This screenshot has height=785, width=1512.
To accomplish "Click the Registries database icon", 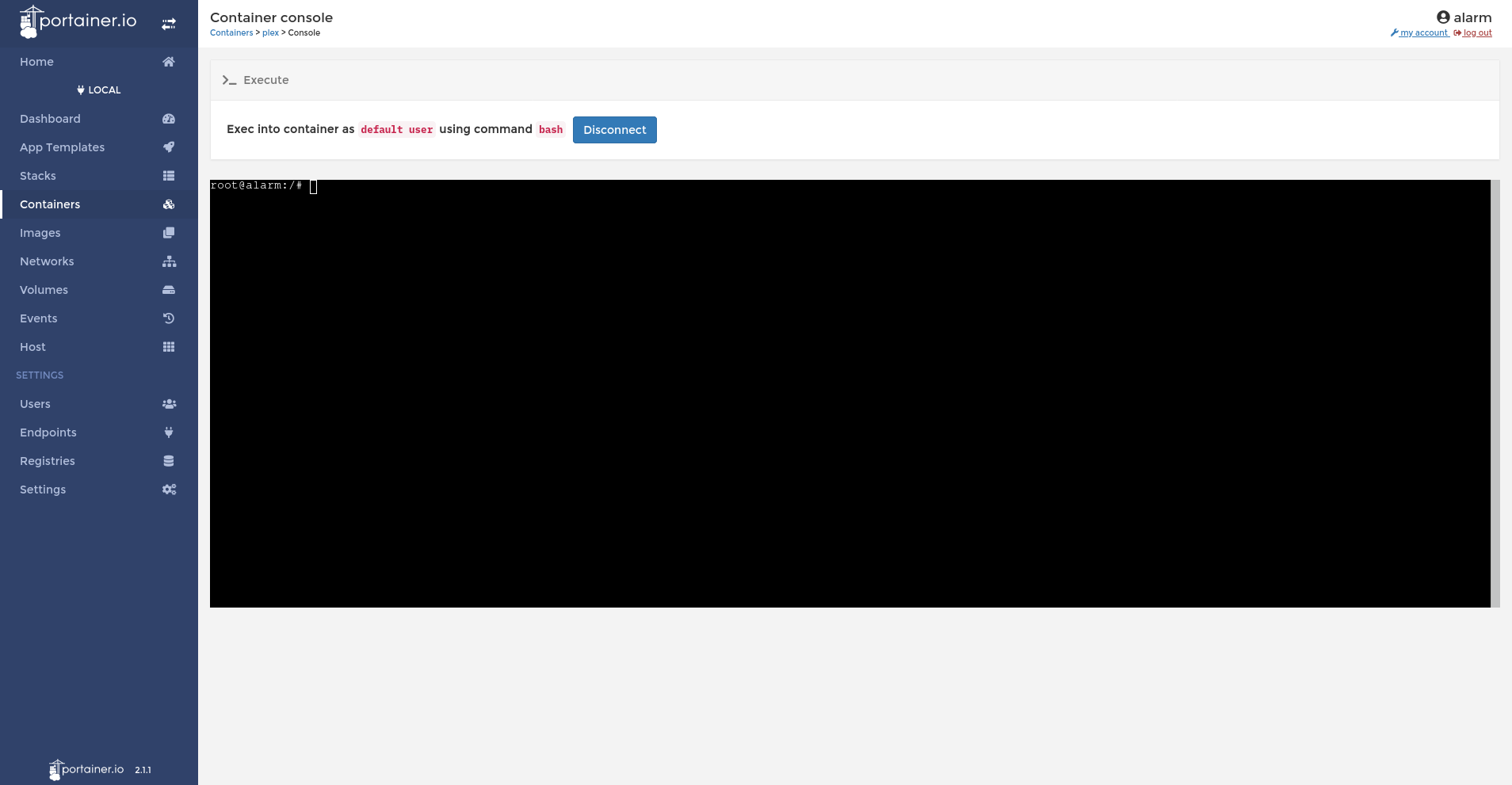I will pyautogui.click(x=169, y=461).
